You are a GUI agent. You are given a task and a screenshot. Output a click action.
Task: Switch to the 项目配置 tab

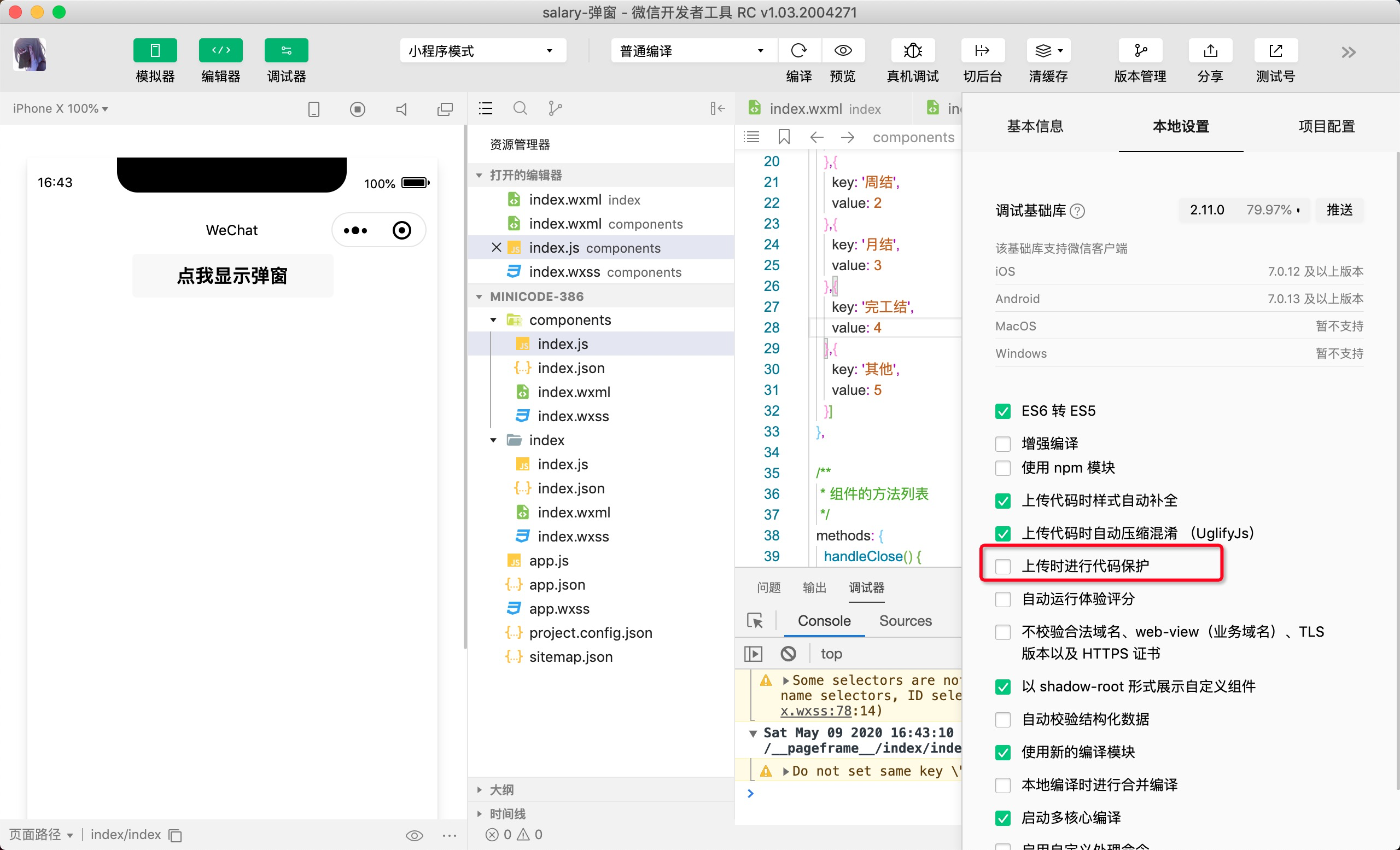[x=1326, y=126]
